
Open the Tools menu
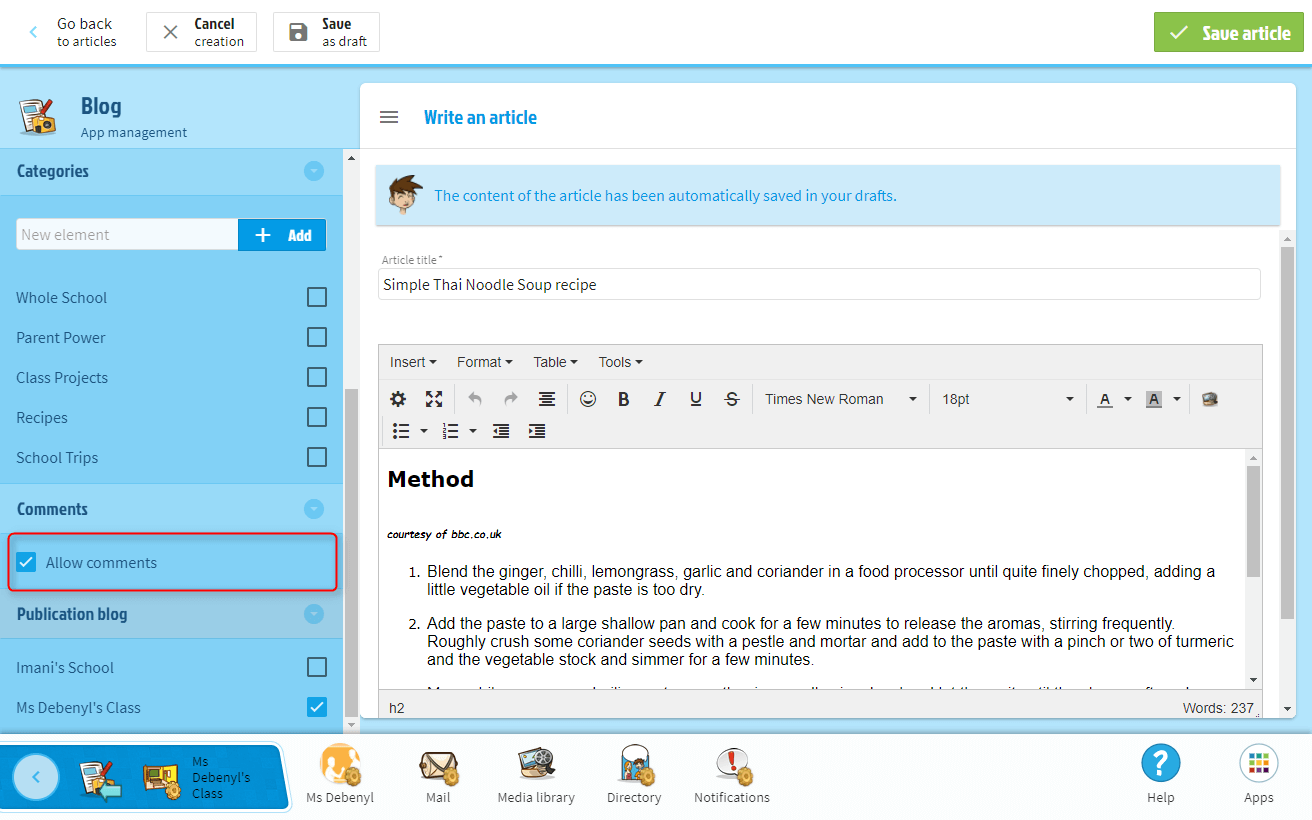pos(621,362)
